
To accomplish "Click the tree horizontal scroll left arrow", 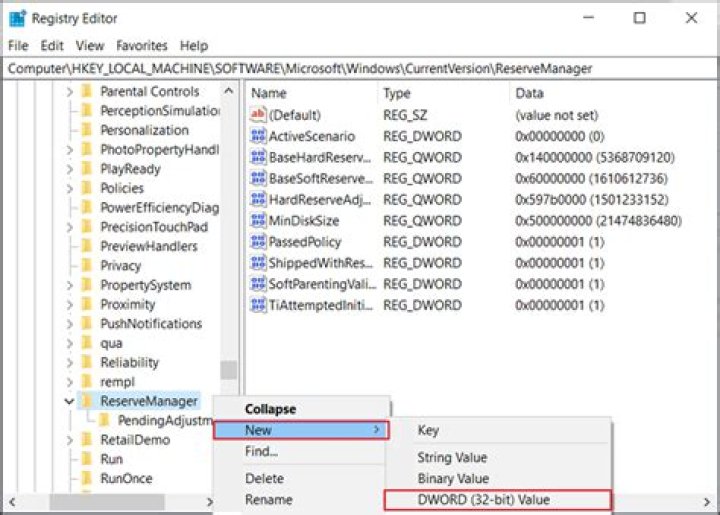I will pos(12,502).
